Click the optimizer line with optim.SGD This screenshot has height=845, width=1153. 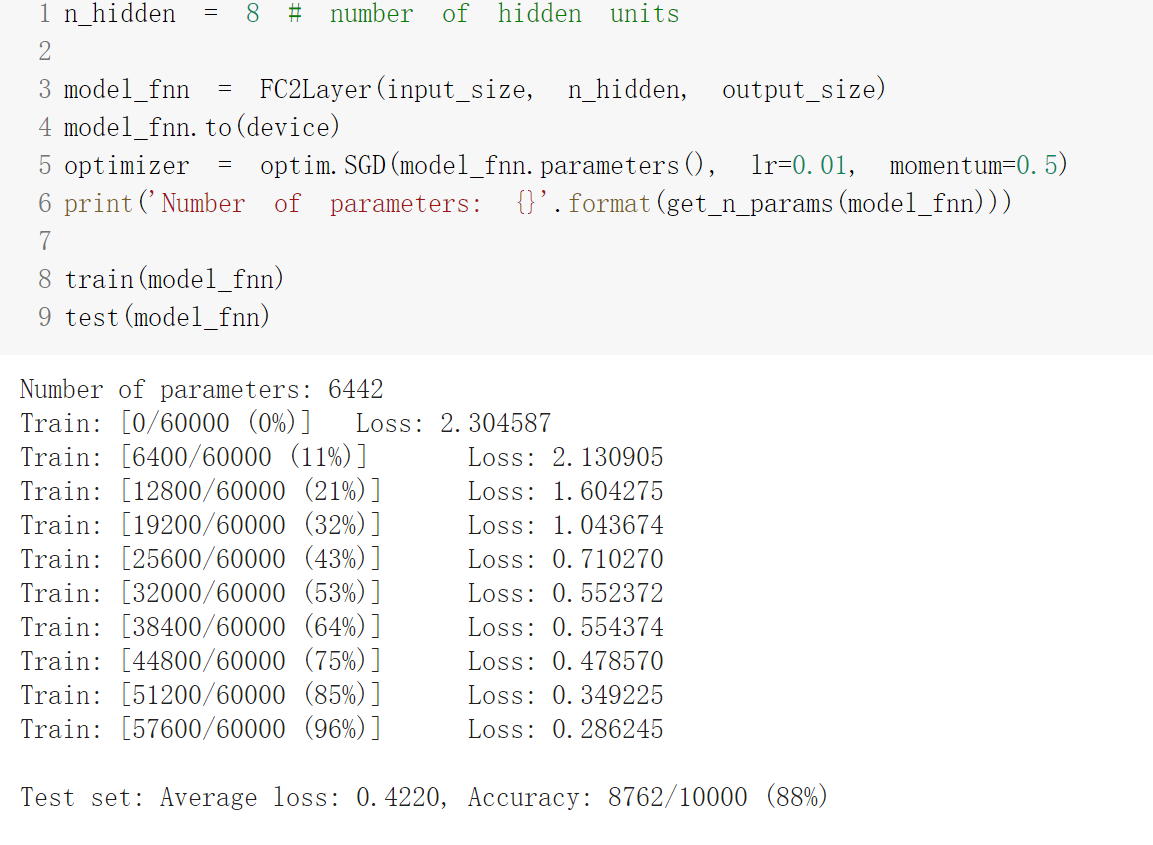pos(565,165)
